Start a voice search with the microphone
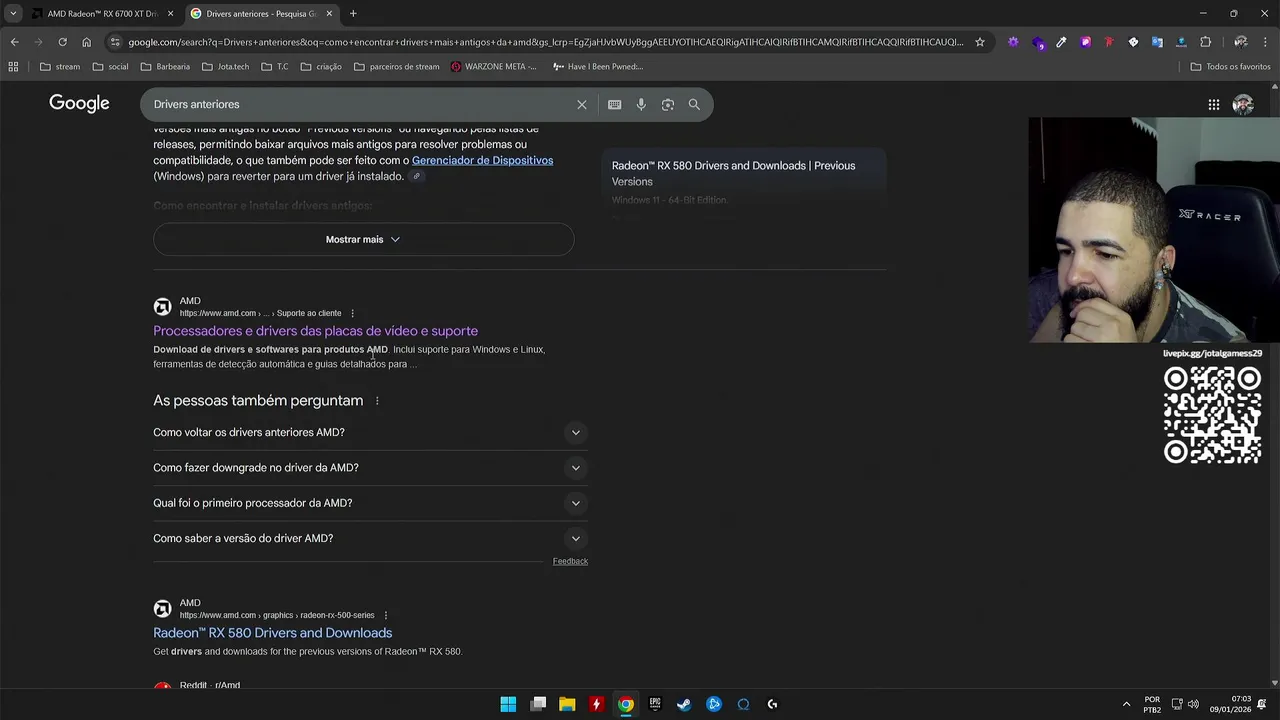 pos(641,104)
